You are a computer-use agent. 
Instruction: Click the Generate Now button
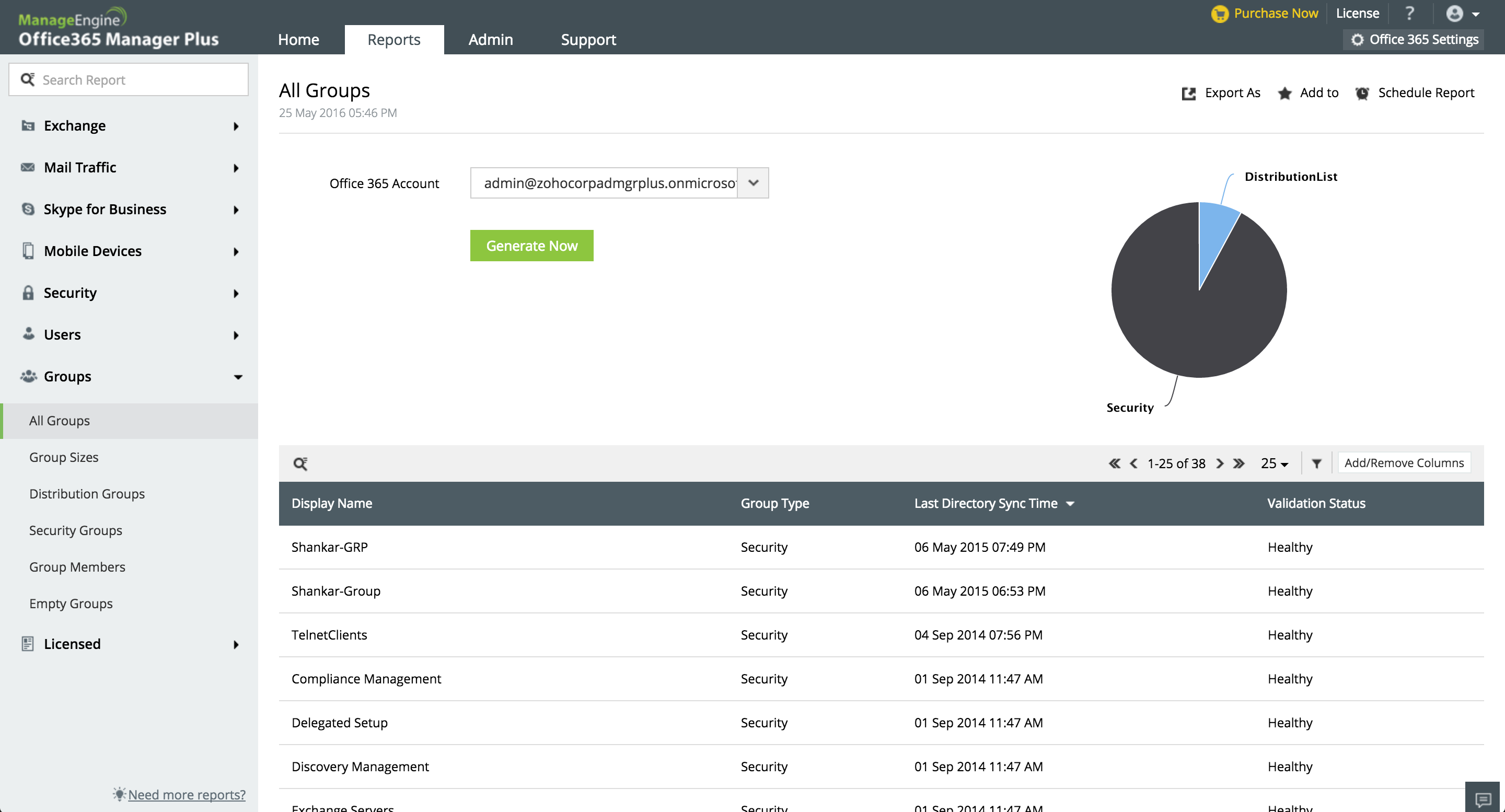coord(531,246)
